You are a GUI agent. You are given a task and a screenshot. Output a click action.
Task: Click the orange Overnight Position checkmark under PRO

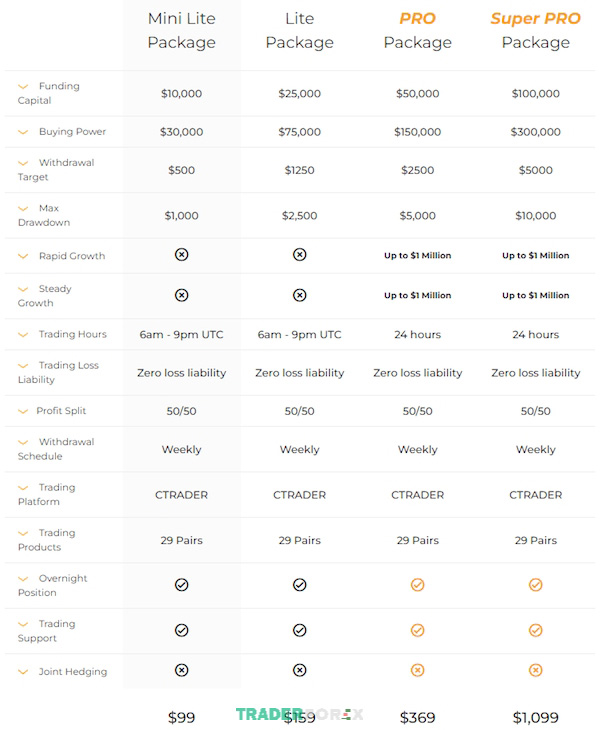point(418,585)
